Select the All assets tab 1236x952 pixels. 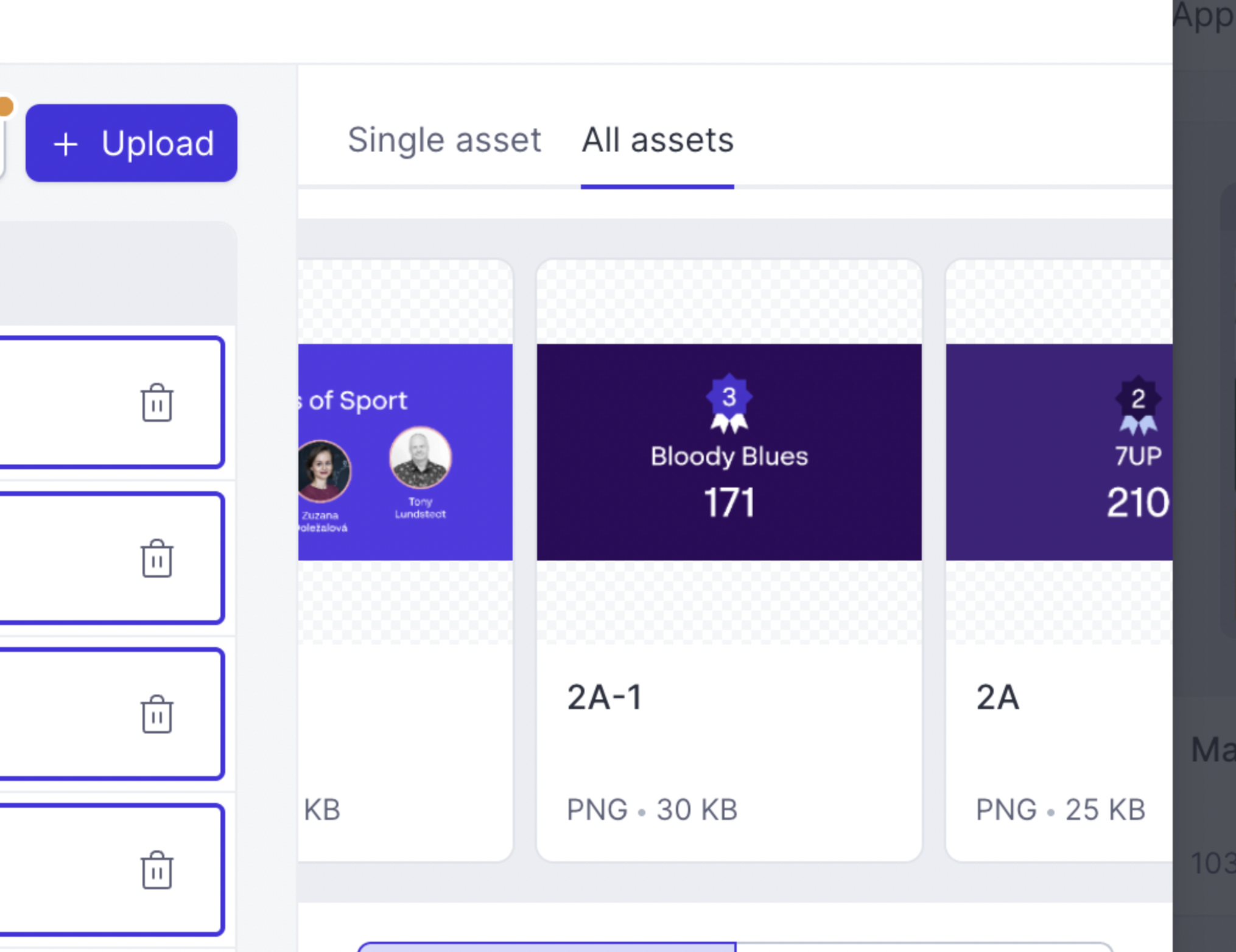tap(658, 140)
